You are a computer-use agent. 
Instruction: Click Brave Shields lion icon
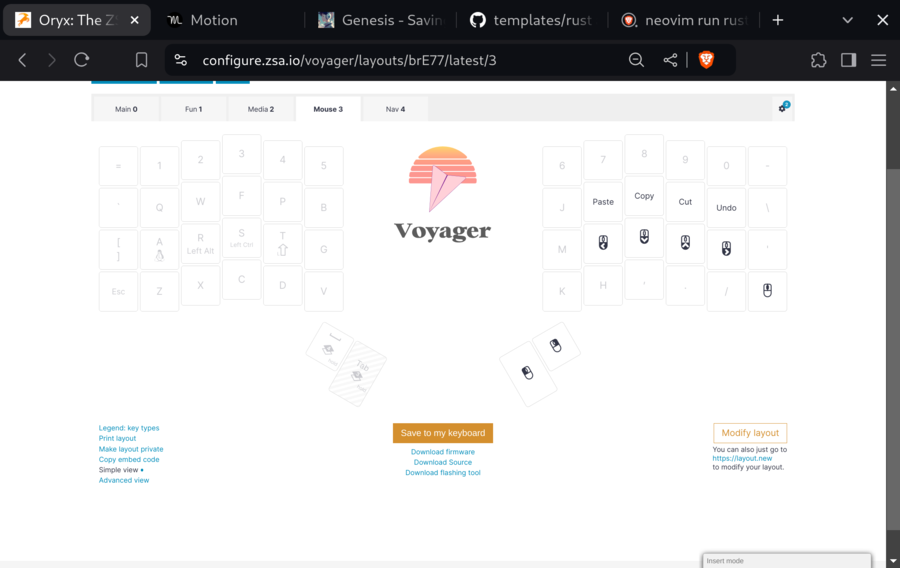[x=706, y=60]
